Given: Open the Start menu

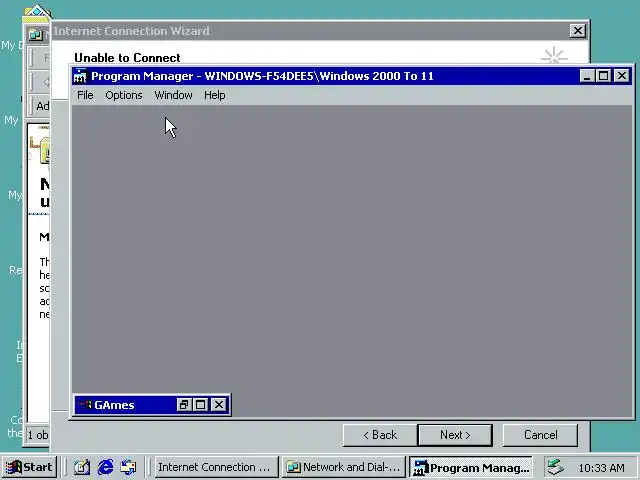Looking at the screenshot, I should (29, 467).
